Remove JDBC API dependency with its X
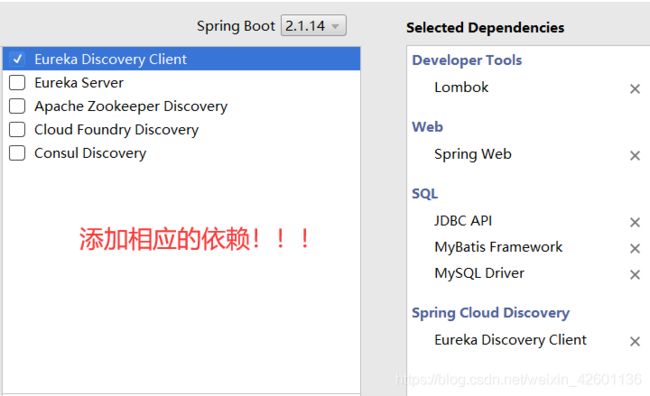Image resolution: width=650 pixels, height=396 pixels. coord(635,222)
